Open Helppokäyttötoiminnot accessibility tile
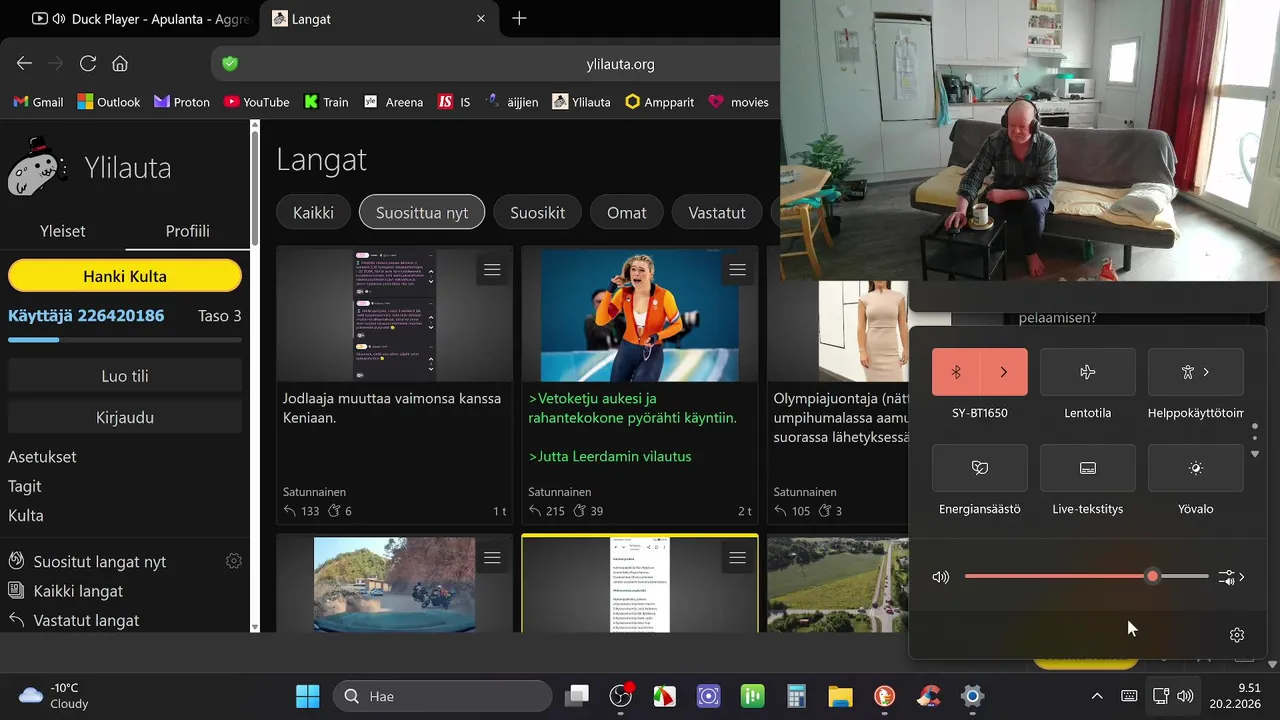The height and width of the screenshot is (720, 1280). (x=1196, y=372)
